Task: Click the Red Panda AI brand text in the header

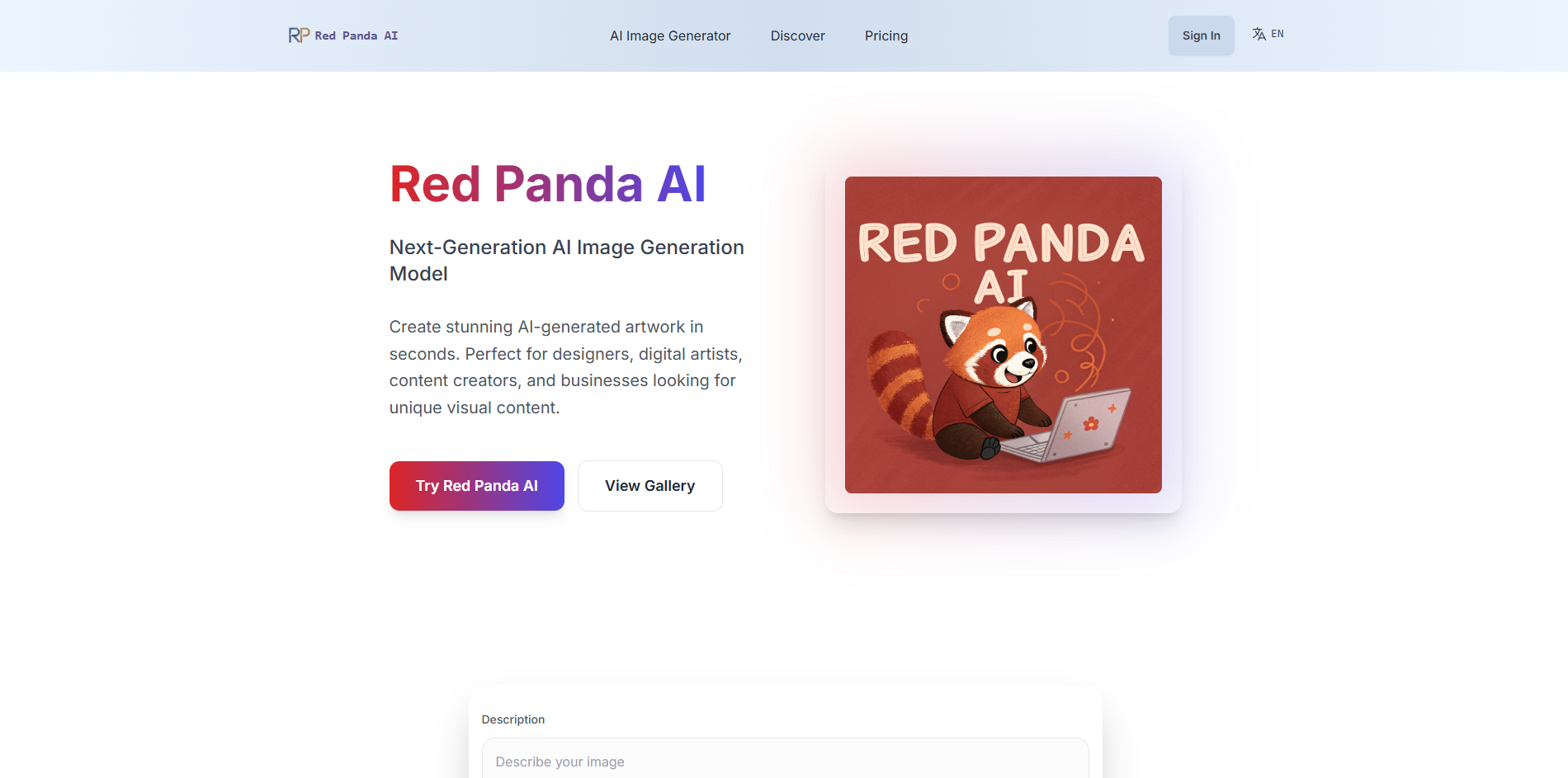Action: coord(356,35)
